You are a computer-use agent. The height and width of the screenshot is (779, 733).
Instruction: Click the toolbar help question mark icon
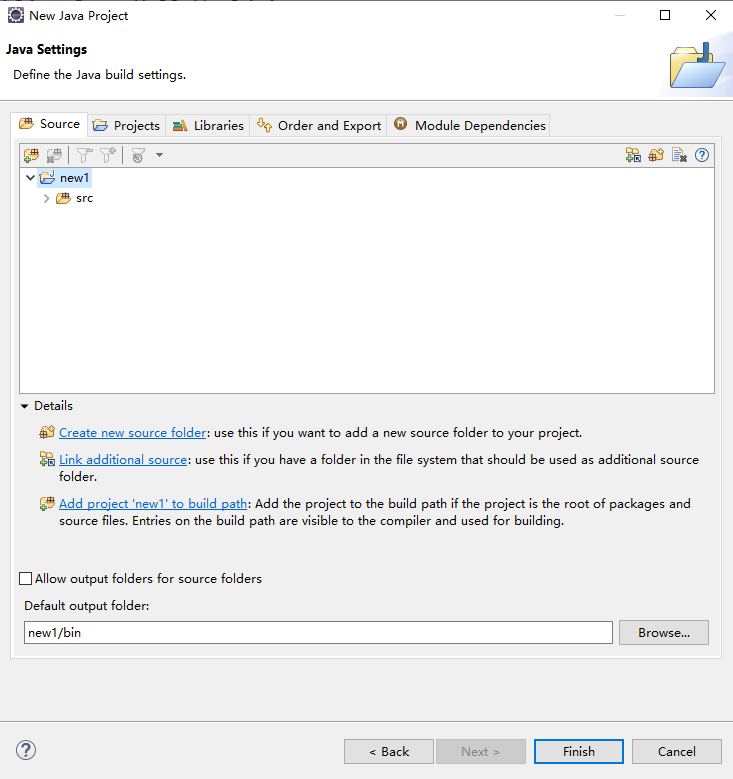tap(702, 155)
